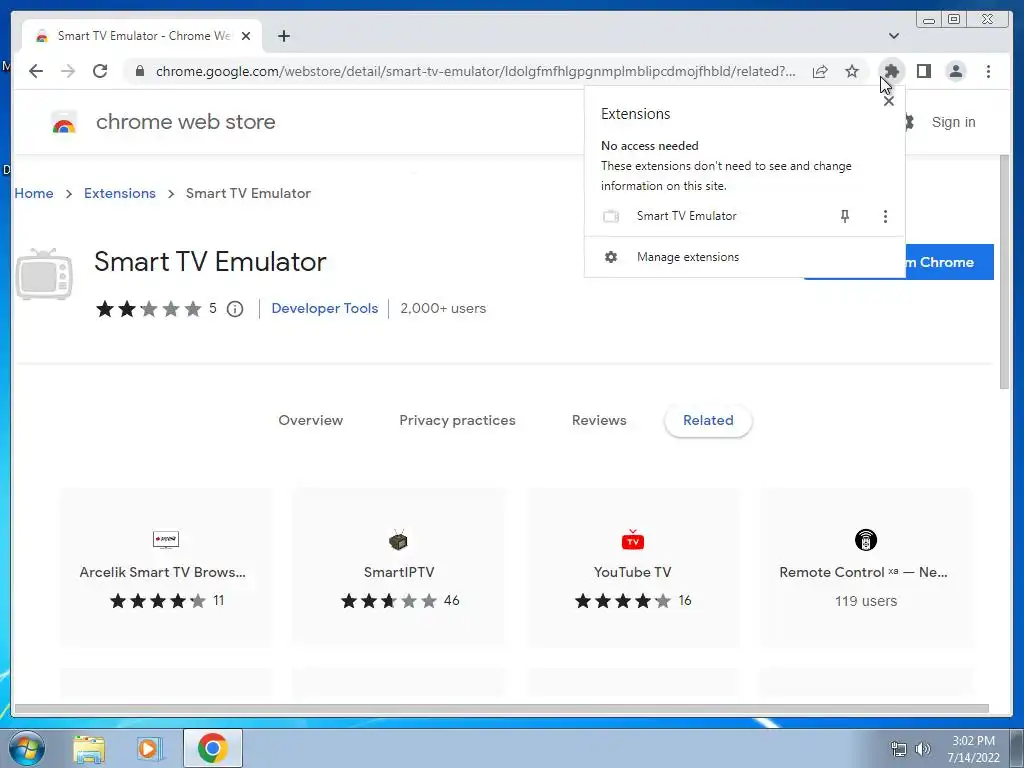Viewport: 1024px width, 768px height.
Task: Click the Arcelik Smart TV star rating
Action: [x=157, y=601]
